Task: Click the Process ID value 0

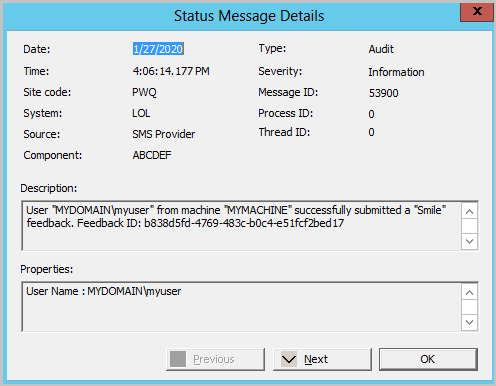Action: pos(371,114)
